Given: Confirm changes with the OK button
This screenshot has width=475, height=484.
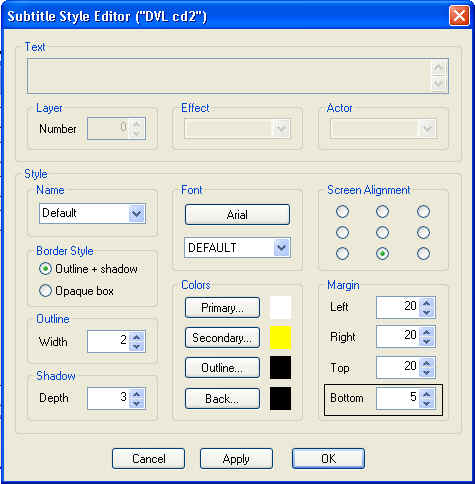Looking at the screenshot, I should tap(328, 459).
